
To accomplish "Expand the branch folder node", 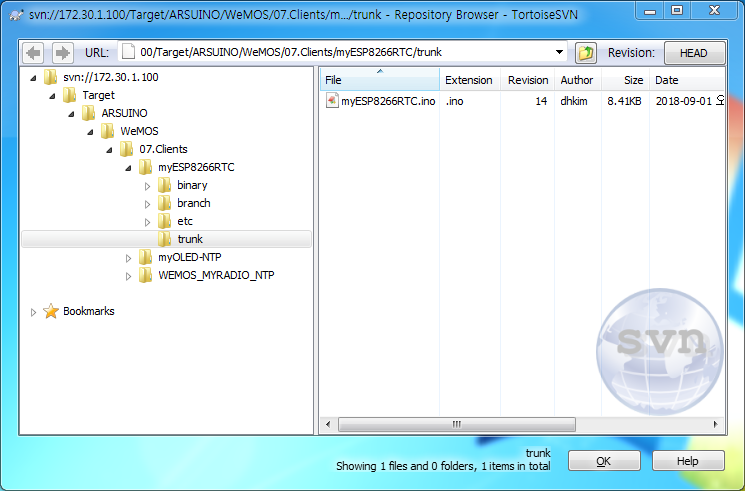I will (147, 204).
